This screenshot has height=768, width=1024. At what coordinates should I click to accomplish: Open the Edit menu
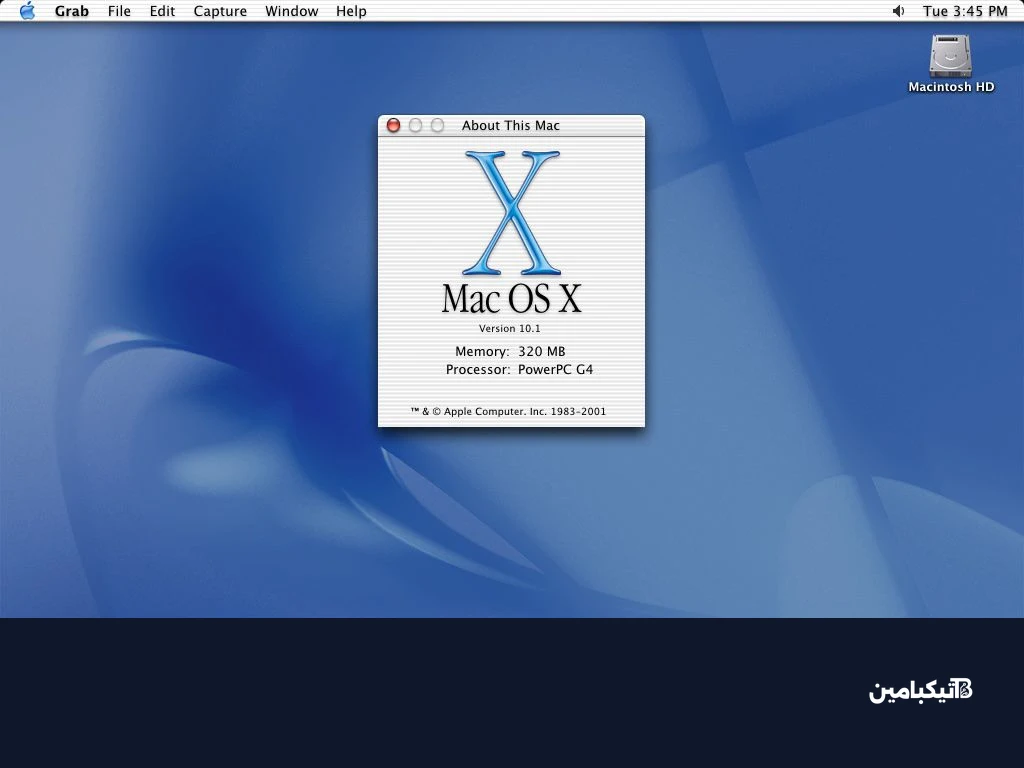[162, 11]
